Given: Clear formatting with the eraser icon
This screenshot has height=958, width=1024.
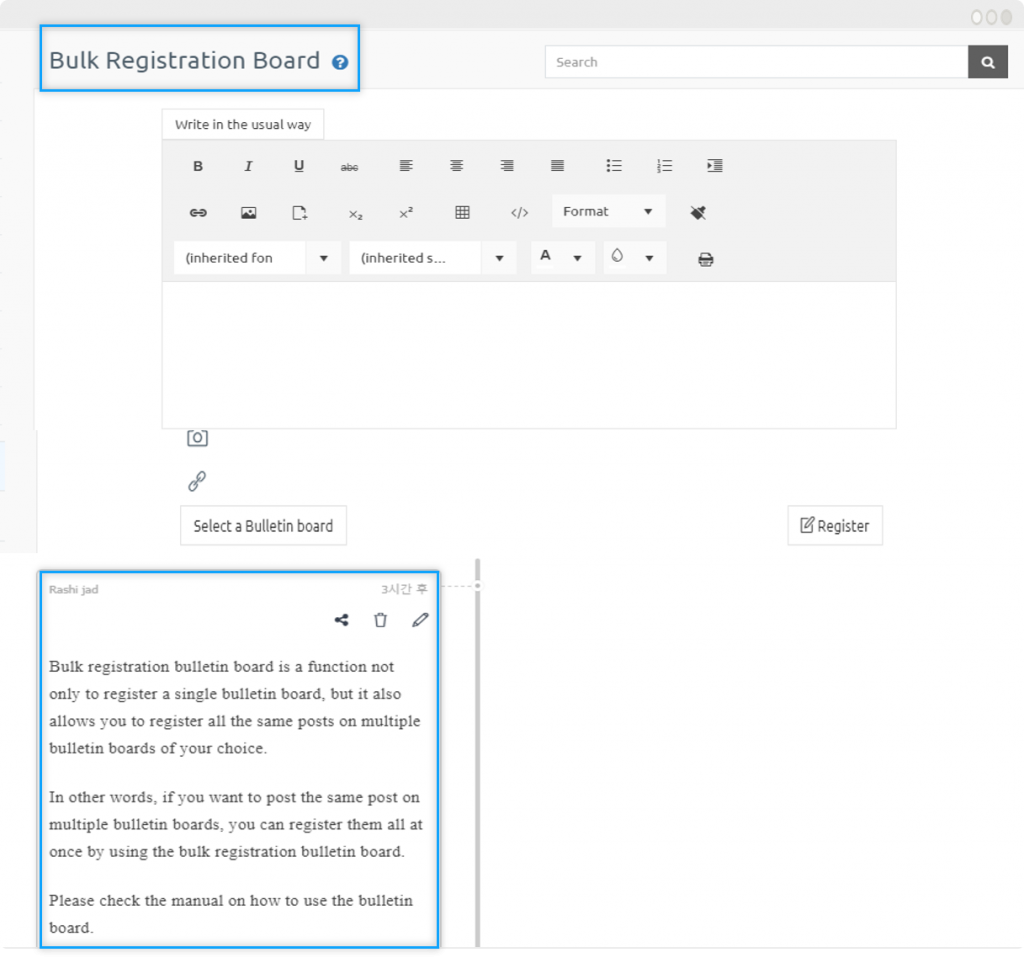Looking at the screenshot, I should pos(698,212).
